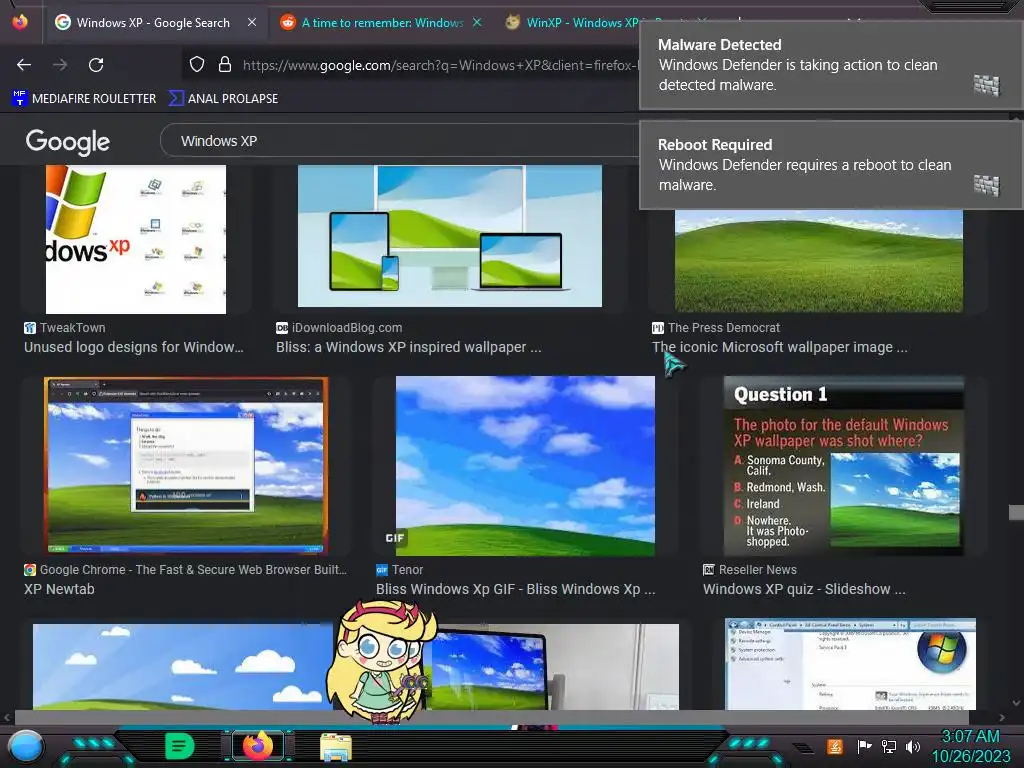Click 'The iconic Microsoft wallpaper image' title
This screenshot has height=768, width=1024.
[780, 347]
